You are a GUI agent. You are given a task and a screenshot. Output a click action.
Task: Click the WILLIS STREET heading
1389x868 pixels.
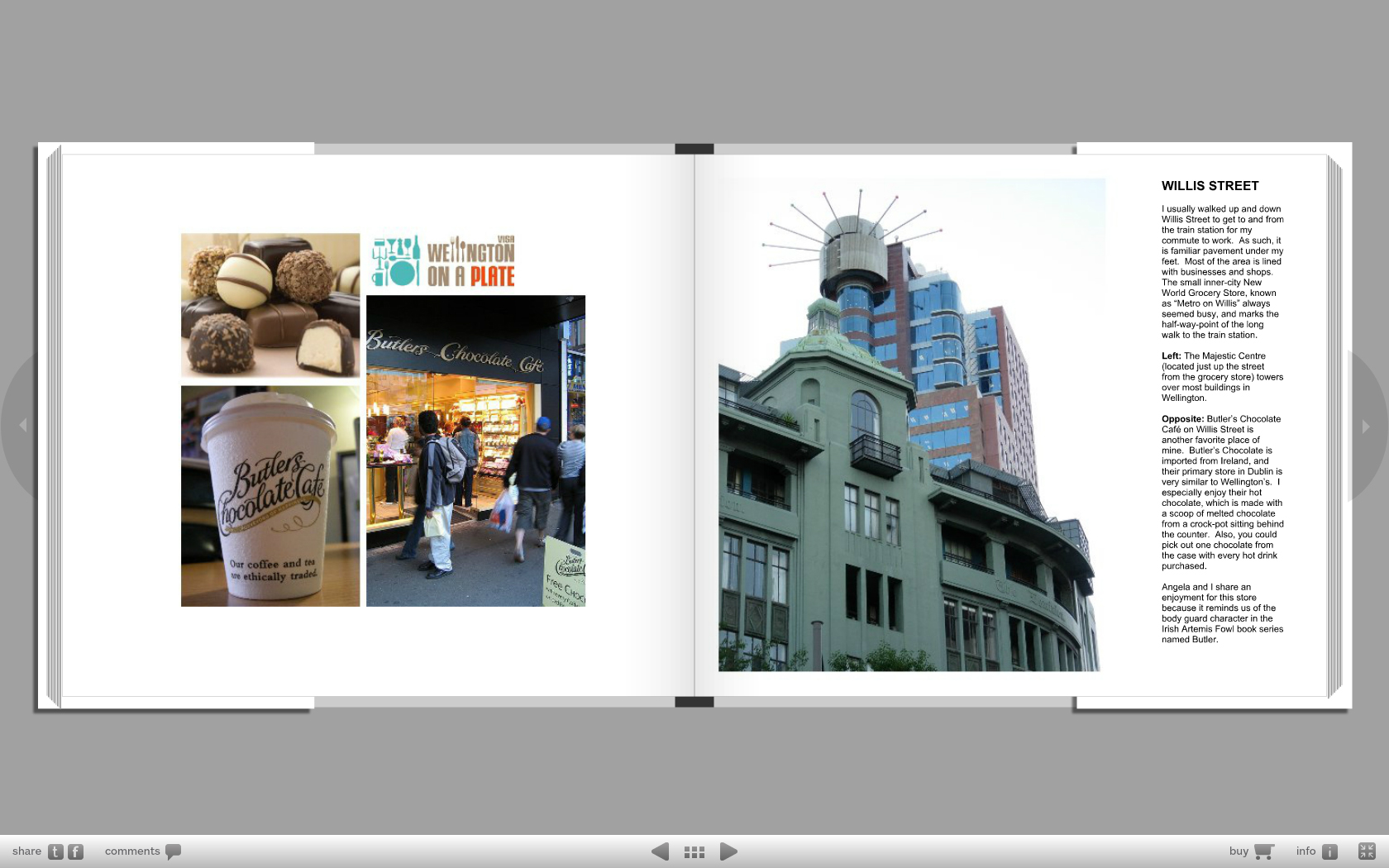coord(1210,186)
